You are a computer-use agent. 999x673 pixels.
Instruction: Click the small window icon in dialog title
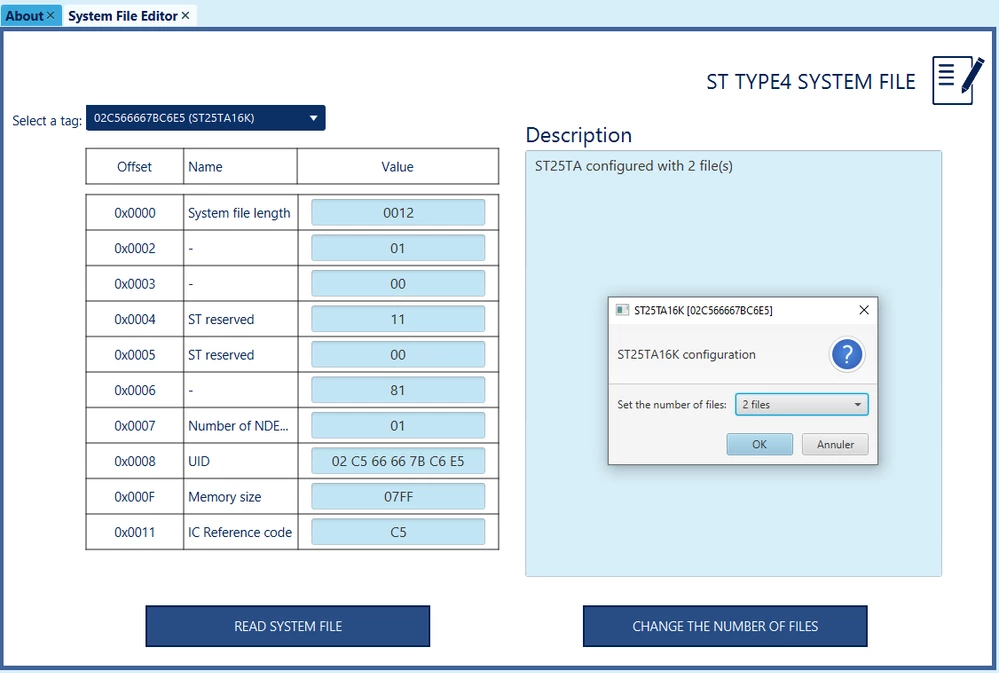tap(622, 310)
